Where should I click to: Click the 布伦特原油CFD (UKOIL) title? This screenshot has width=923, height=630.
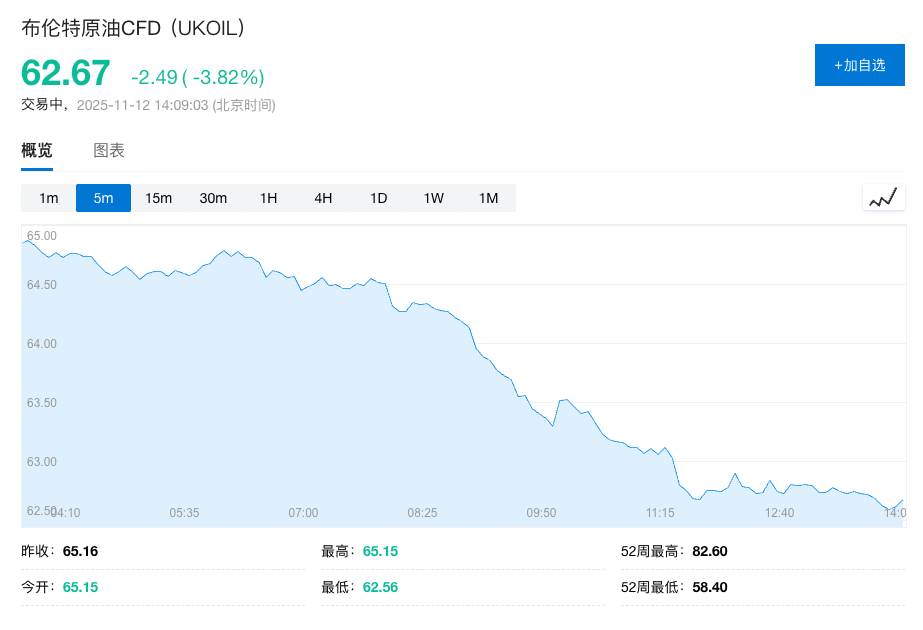pos(133,28)
